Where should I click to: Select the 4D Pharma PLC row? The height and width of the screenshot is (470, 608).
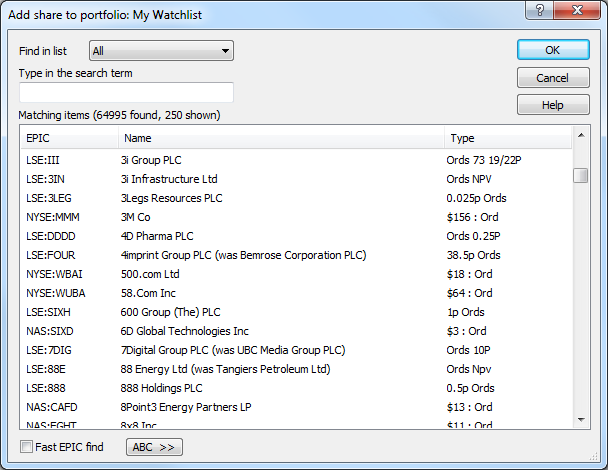[x=296, y=236]
